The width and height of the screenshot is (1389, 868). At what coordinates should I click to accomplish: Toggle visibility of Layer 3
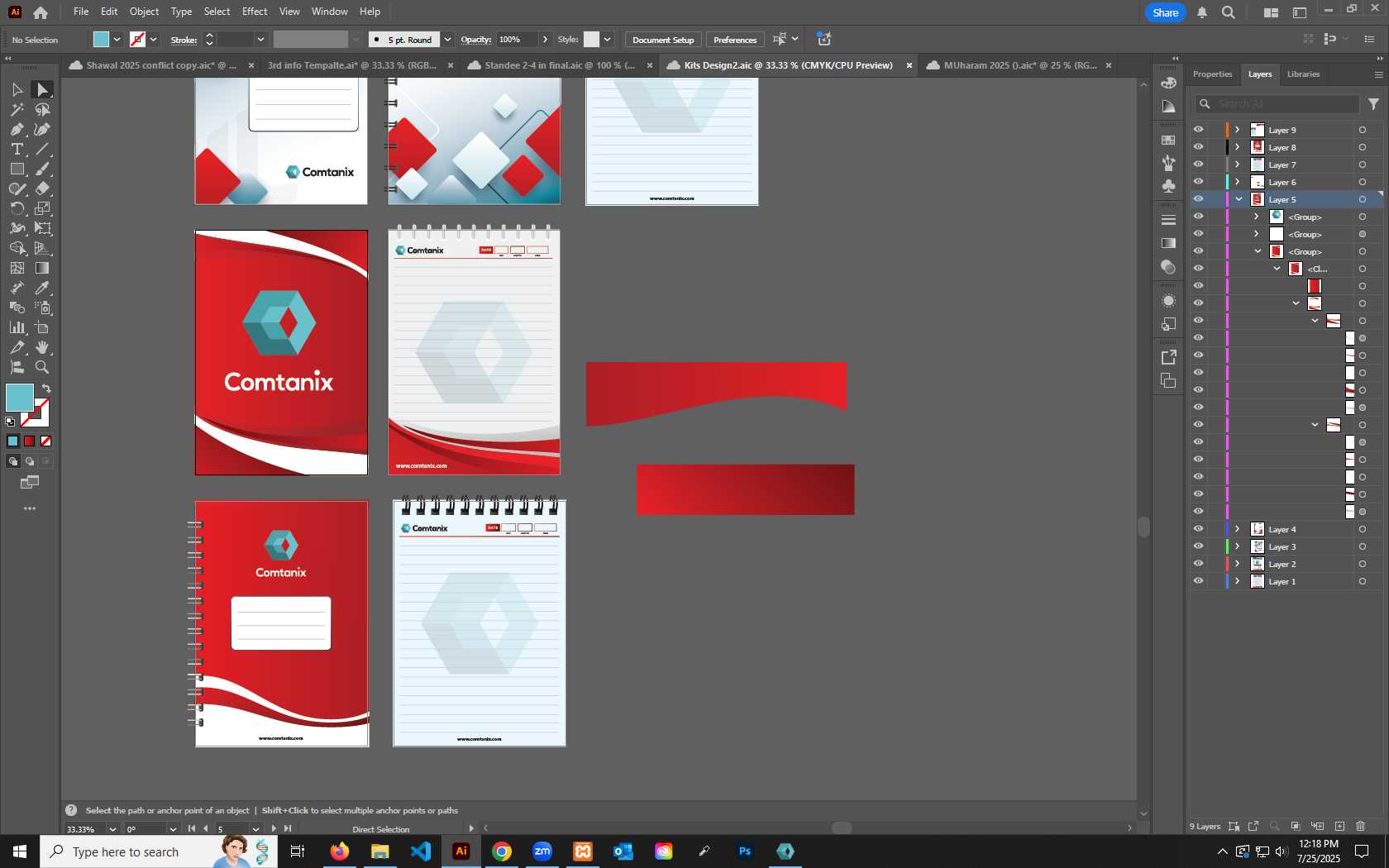coord(1198,546)
